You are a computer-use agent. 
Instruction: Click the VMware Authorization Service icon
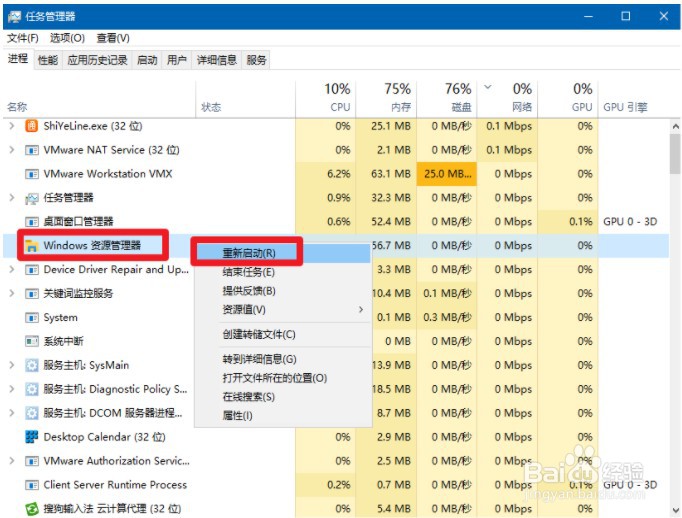[32, 461]
